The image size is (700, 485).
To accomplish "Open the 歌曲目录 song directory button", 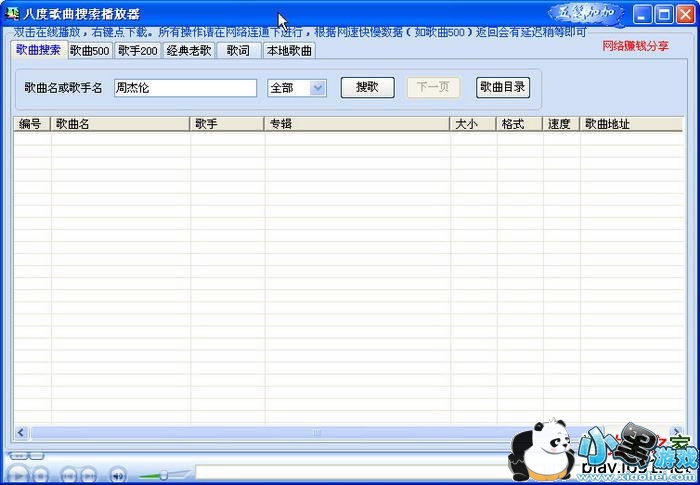I will point(503,87).
